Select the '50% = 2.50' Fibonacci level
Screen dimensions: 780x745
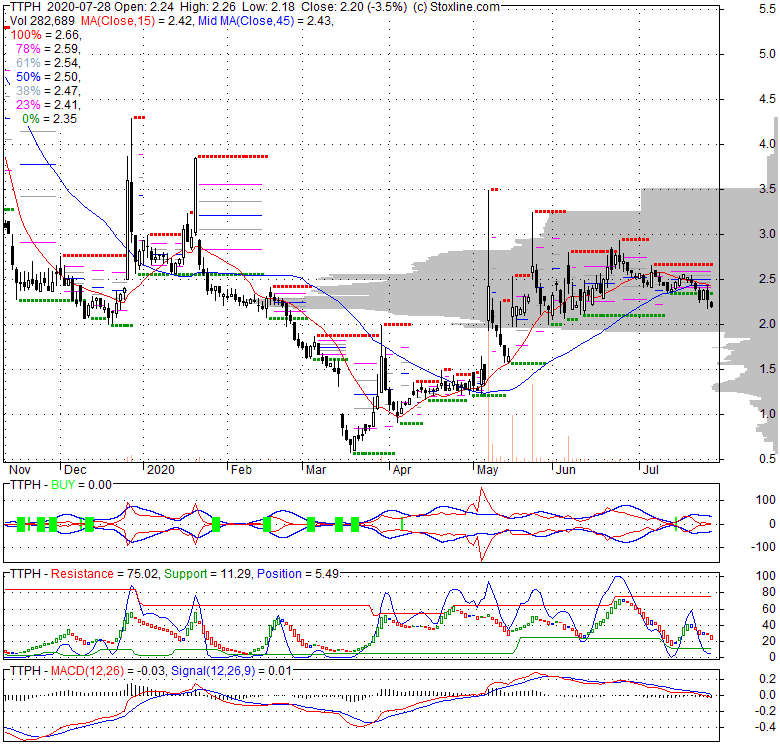(48, 77)
